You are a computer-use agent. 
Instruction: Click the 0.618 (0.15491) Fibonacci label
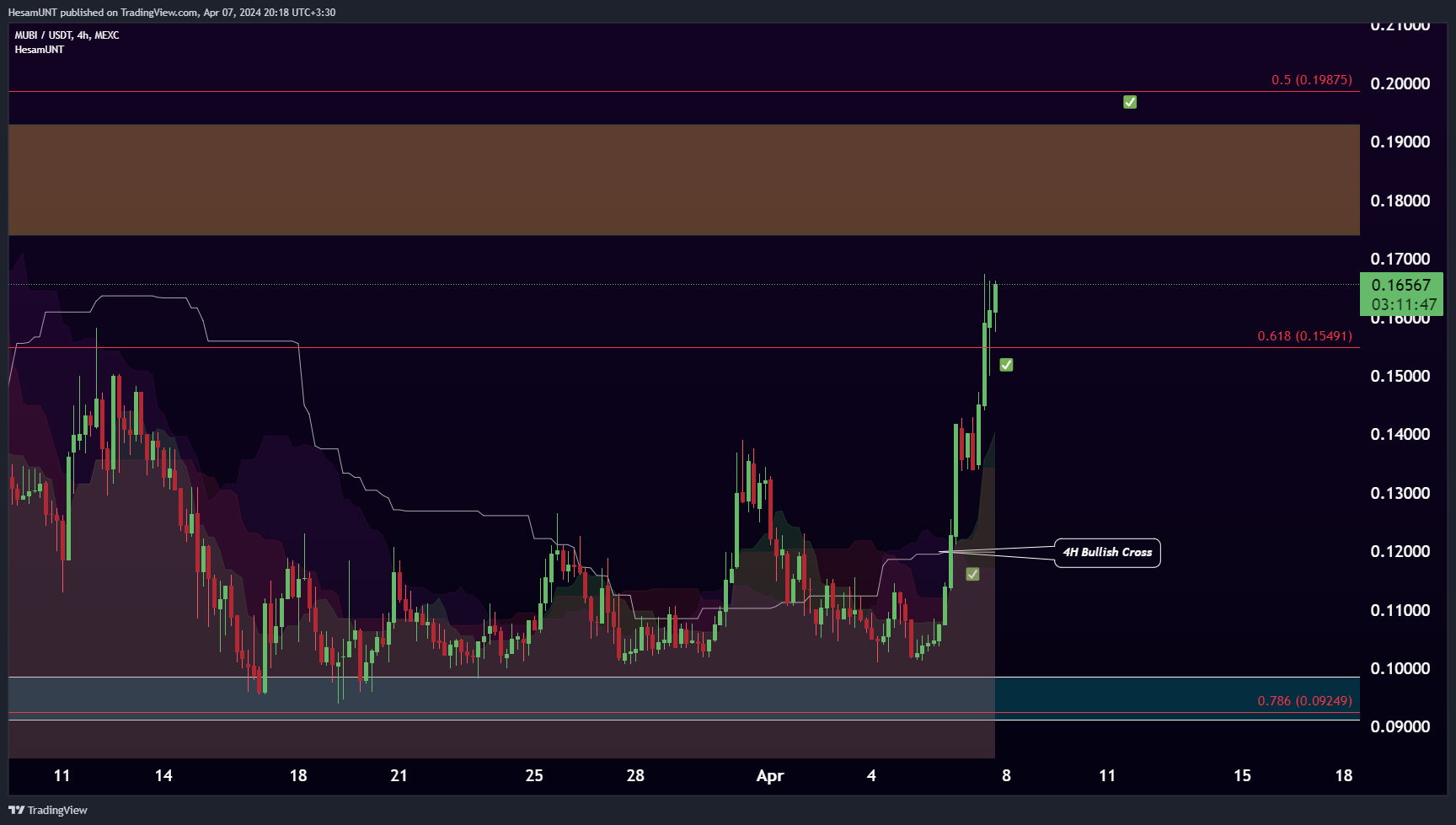coord(1305,335)
